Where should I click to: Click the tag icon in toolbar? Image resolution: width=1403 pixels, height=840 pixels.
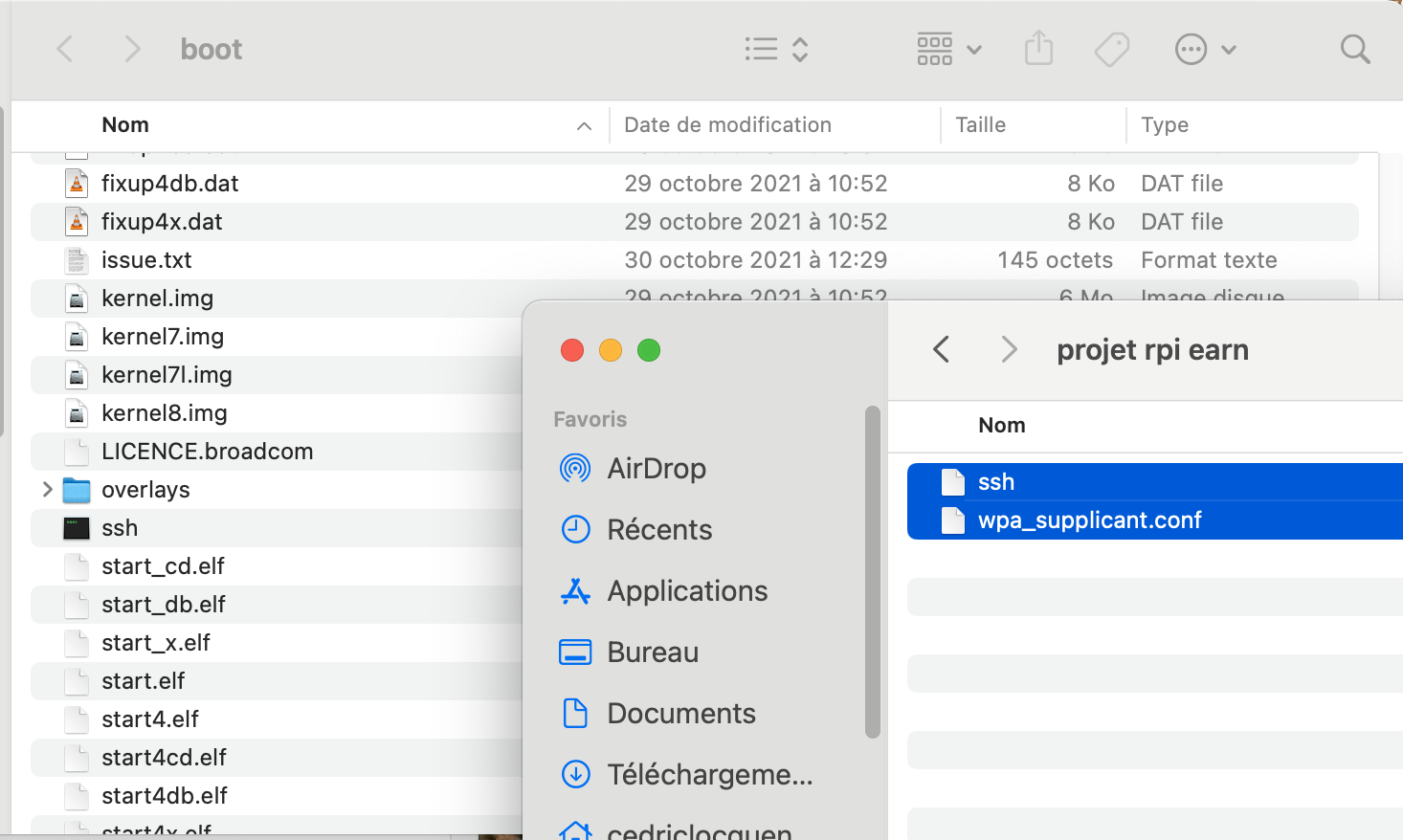point(1111,49)
